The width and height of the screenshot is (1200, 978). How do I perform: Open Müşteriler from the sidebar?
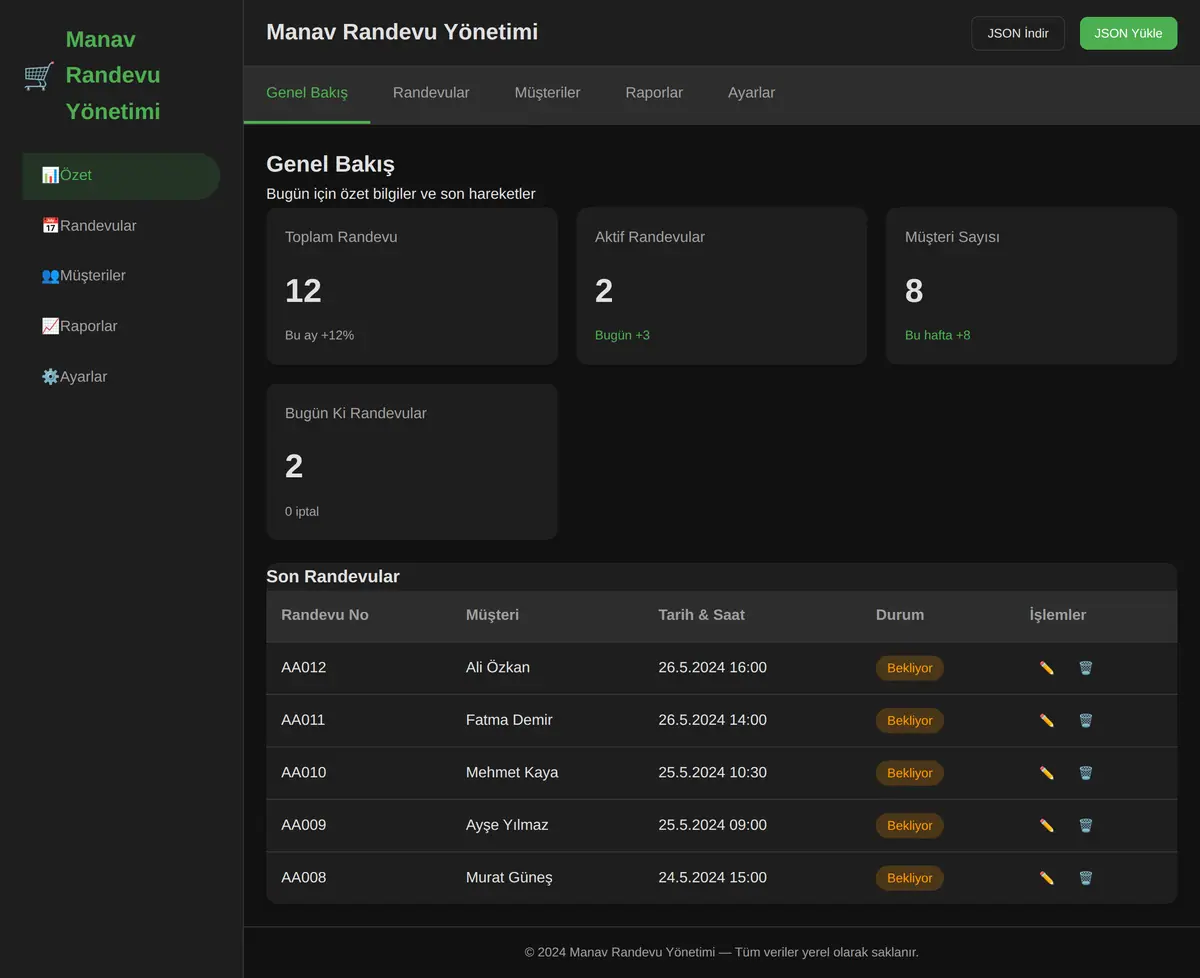[x=121, y=276]
